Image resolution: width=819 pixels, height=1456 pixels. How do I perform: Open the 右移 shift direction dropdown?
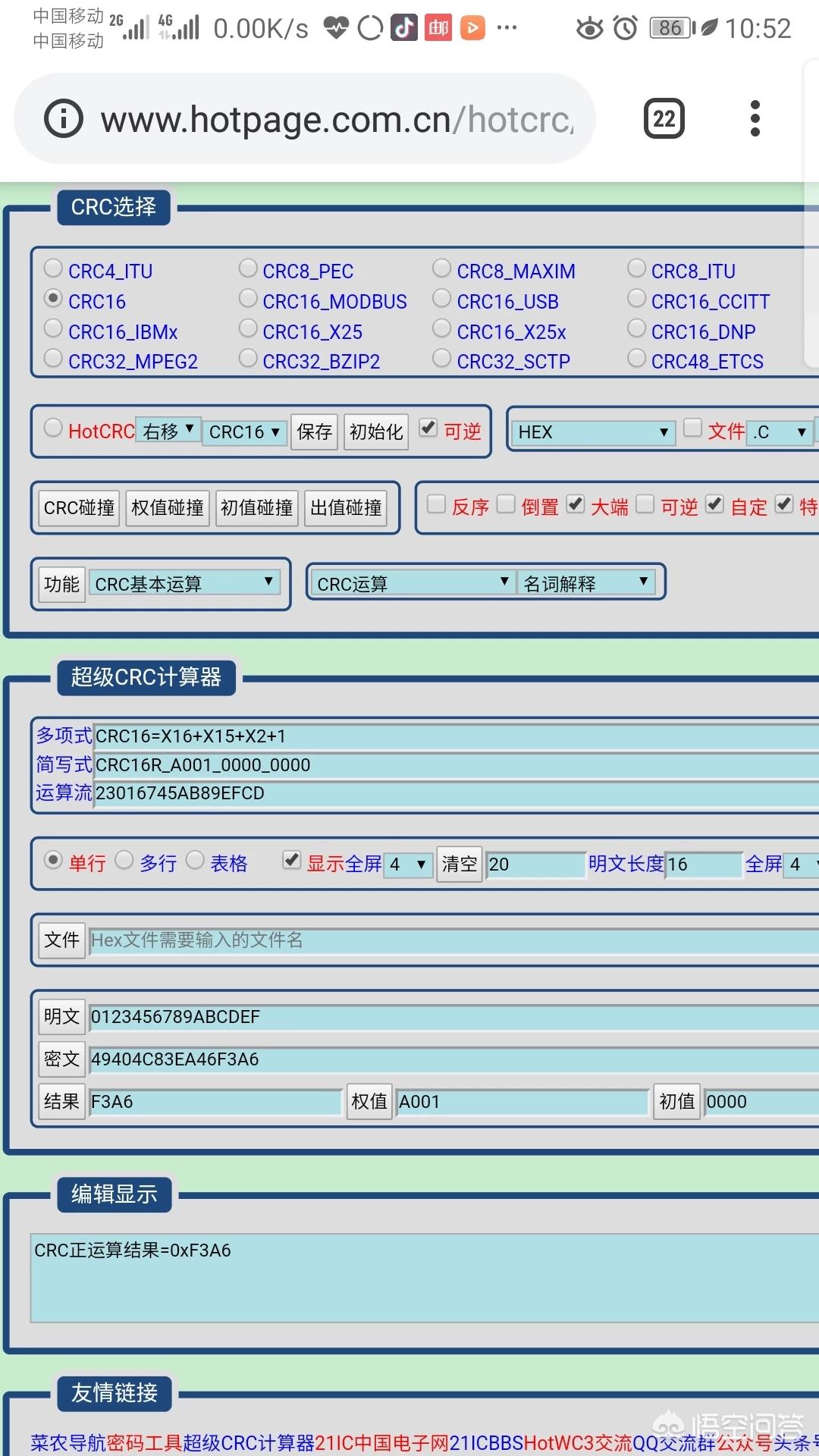point(168,431)
